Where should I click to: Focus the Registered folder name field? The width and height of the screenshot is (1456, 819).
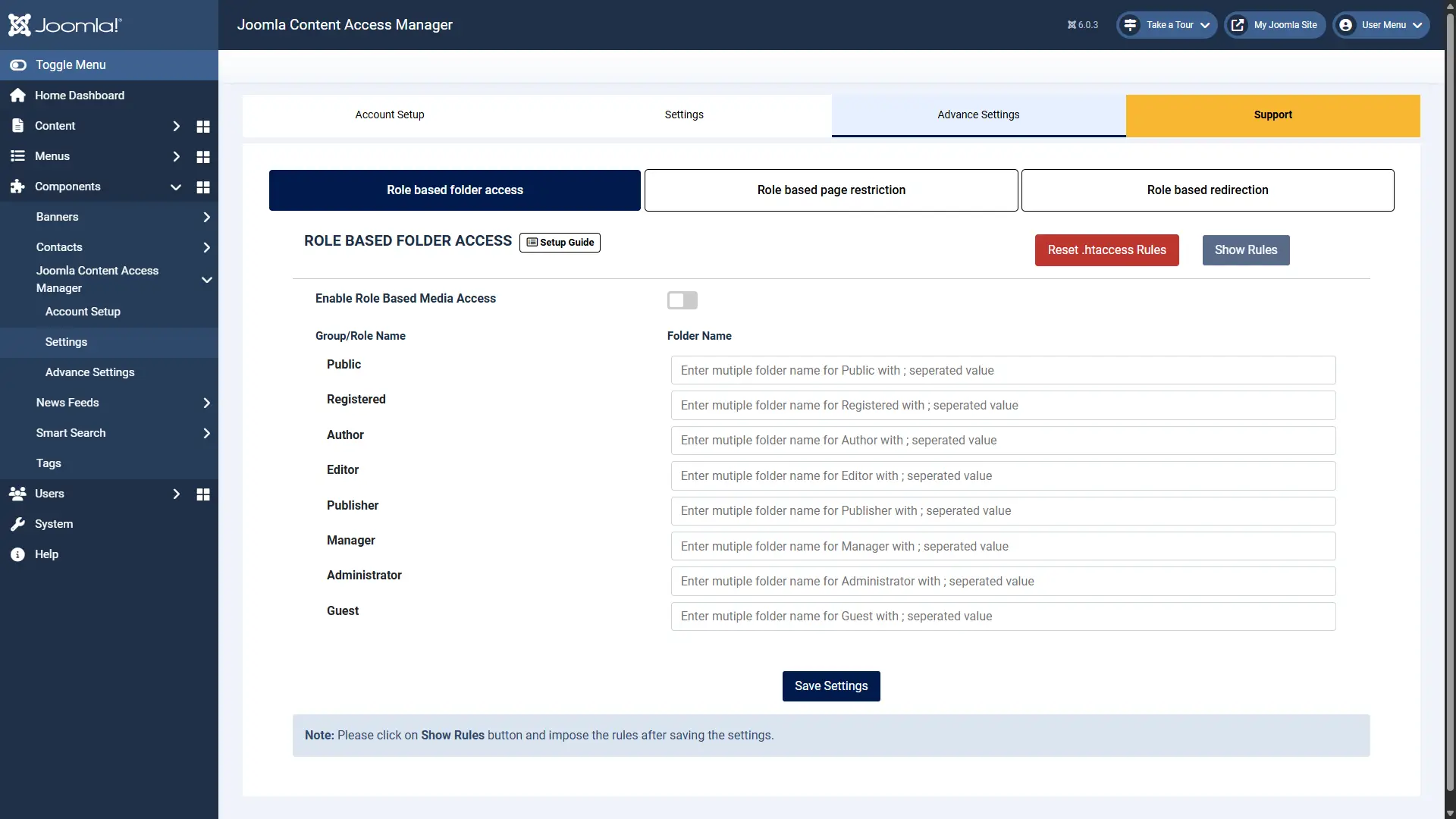pyautogui.click(x=1003, y=406)
